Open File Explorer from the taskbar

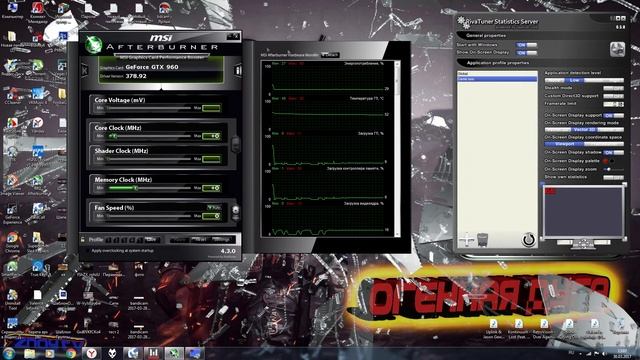[29, 353]
